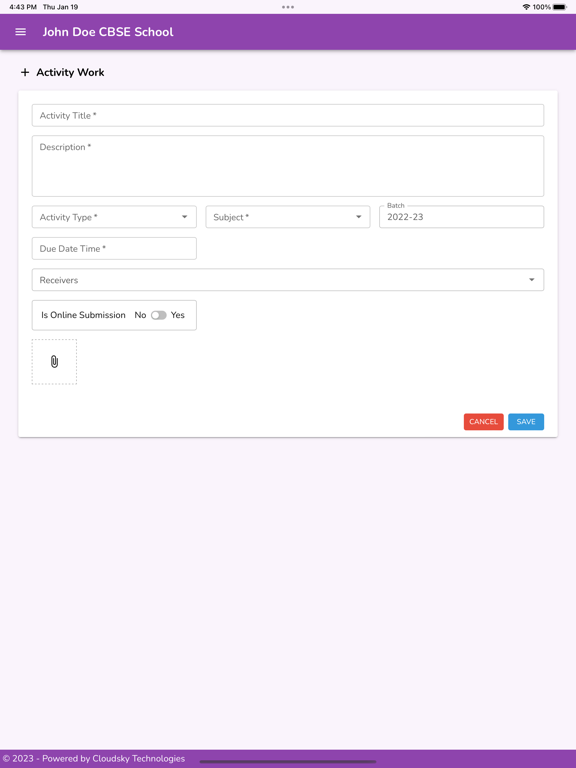This screenshot has height=768, width=576.
Task: Open the Activity Type dropdown
Action: (x=114, y=217)
